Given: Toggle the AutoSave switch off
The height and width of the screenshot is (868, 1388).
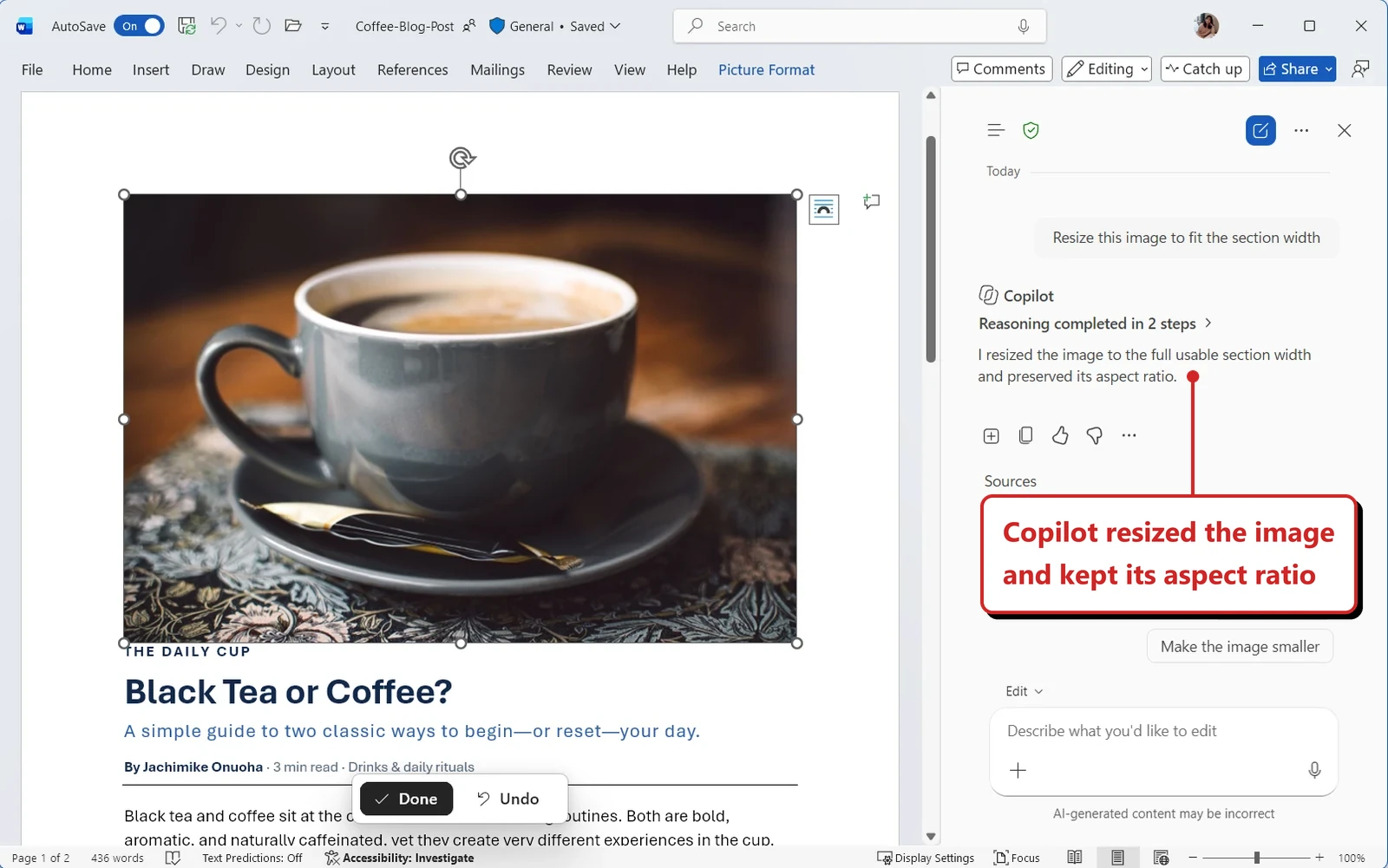Looking at the screenshot, I should coord(139,26).
